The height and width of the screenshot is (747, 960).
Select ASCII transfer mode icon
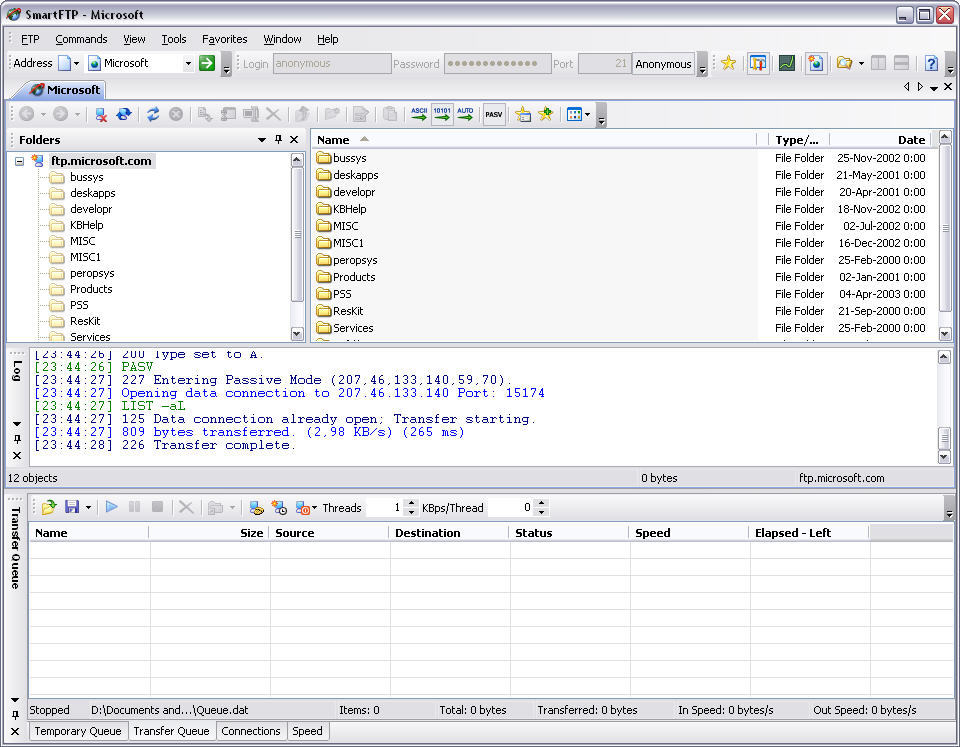click(x=419, y=114)
